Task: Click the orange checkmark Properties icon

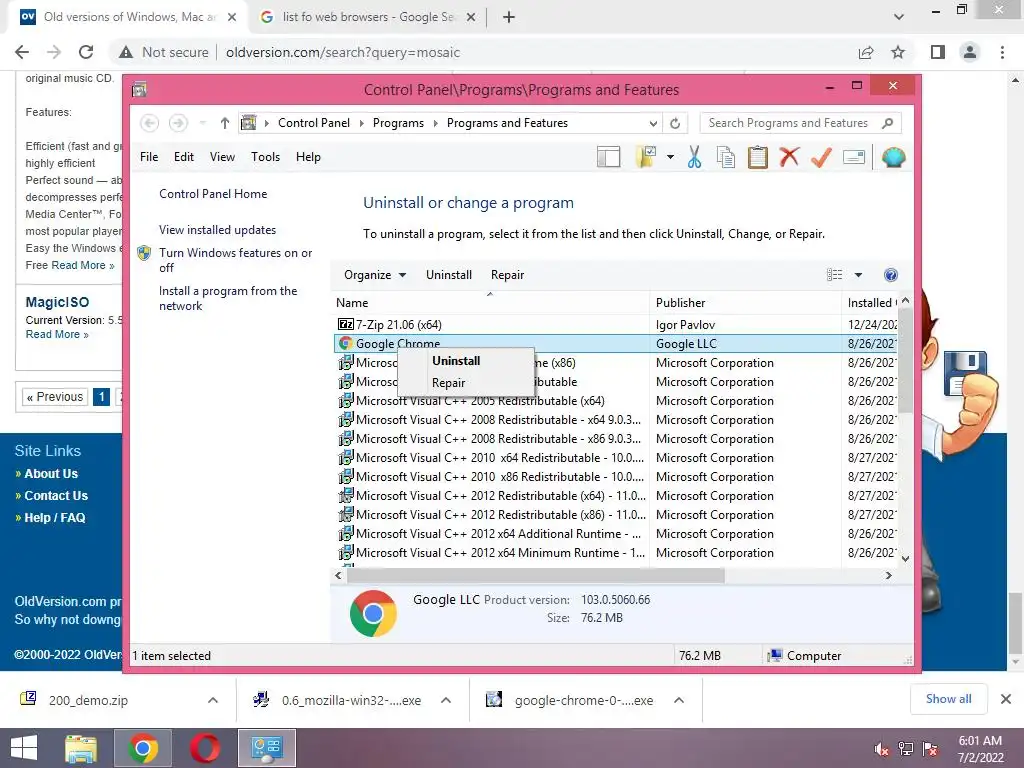Action: pos(821,157)
